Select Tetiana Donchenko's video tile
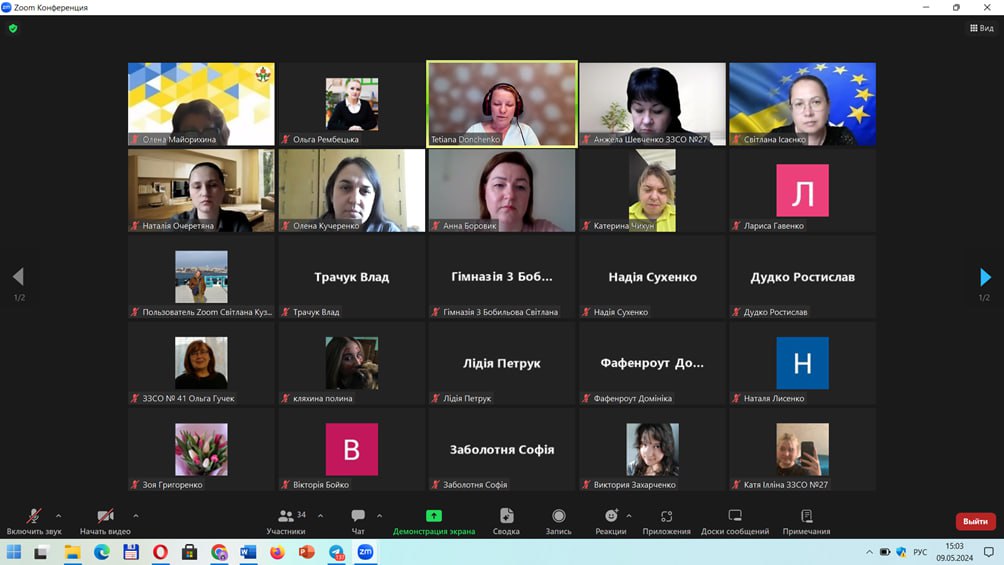The height and width of the screenshot is (565, 1004). [502, 104]
